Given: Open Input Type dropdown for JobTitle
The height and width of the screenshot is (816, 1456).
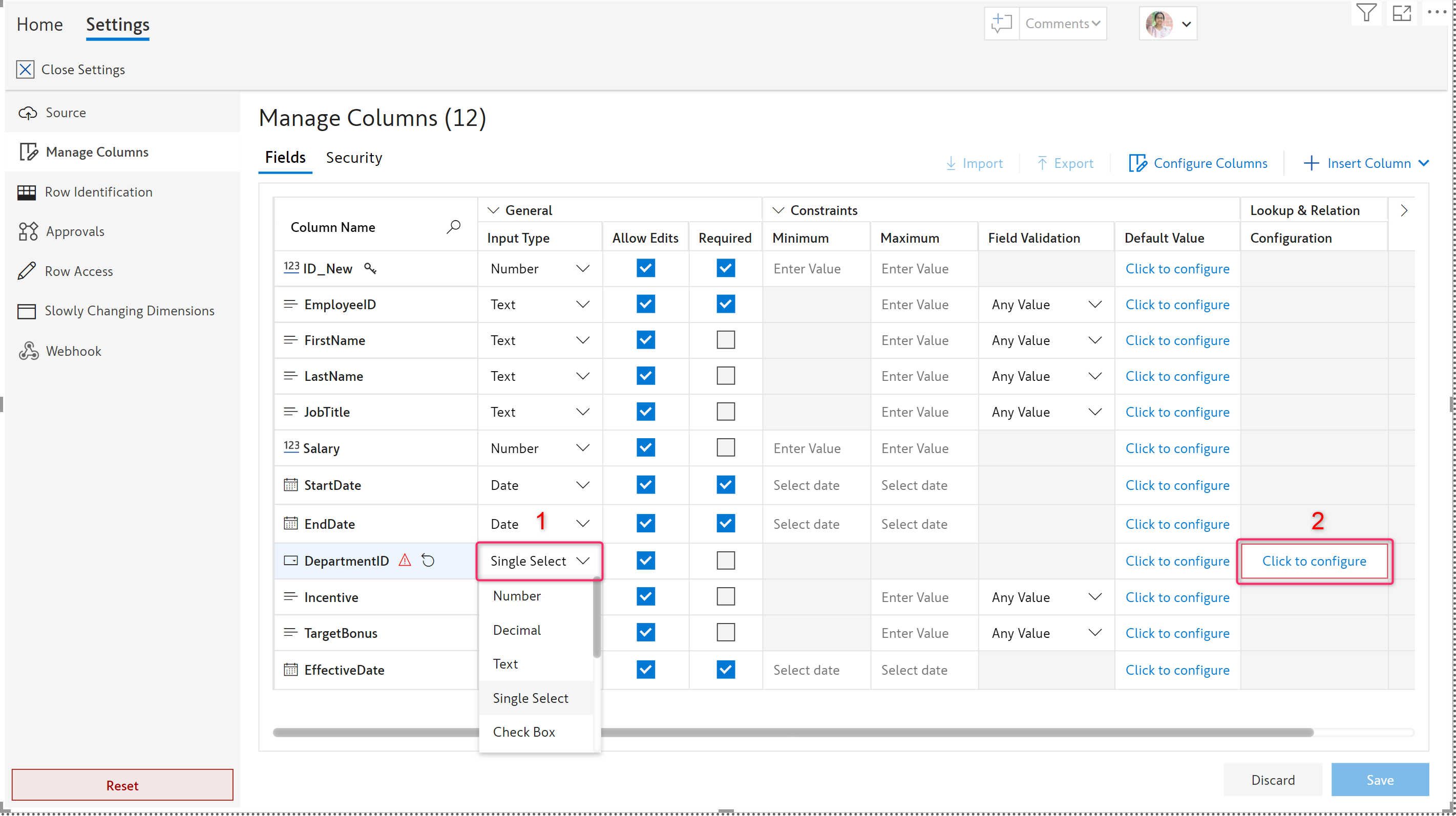Looking at the screenshot, I should [582, 412].
